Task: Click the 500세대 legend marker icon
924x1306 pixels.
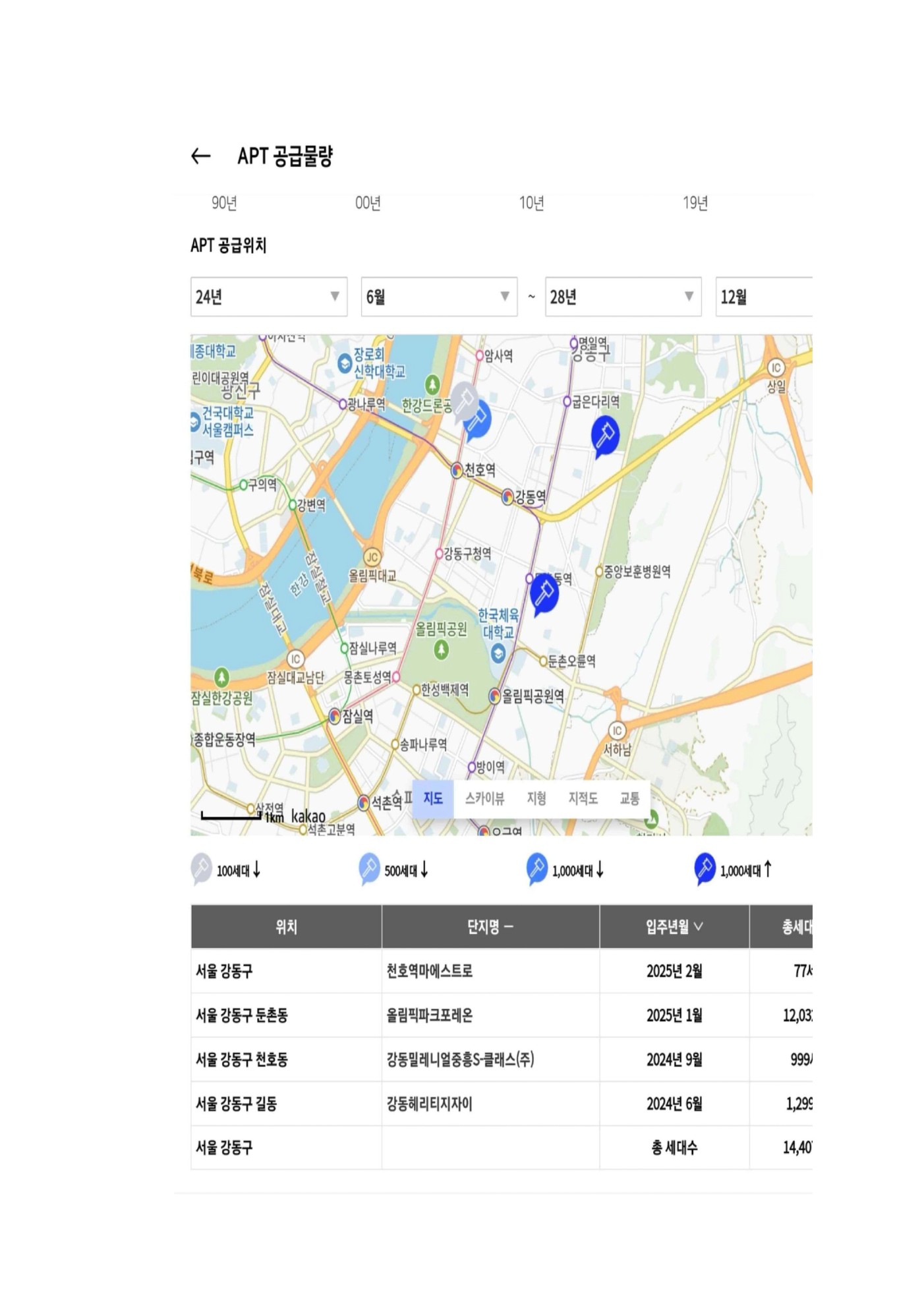Action: tap(369, 868)
